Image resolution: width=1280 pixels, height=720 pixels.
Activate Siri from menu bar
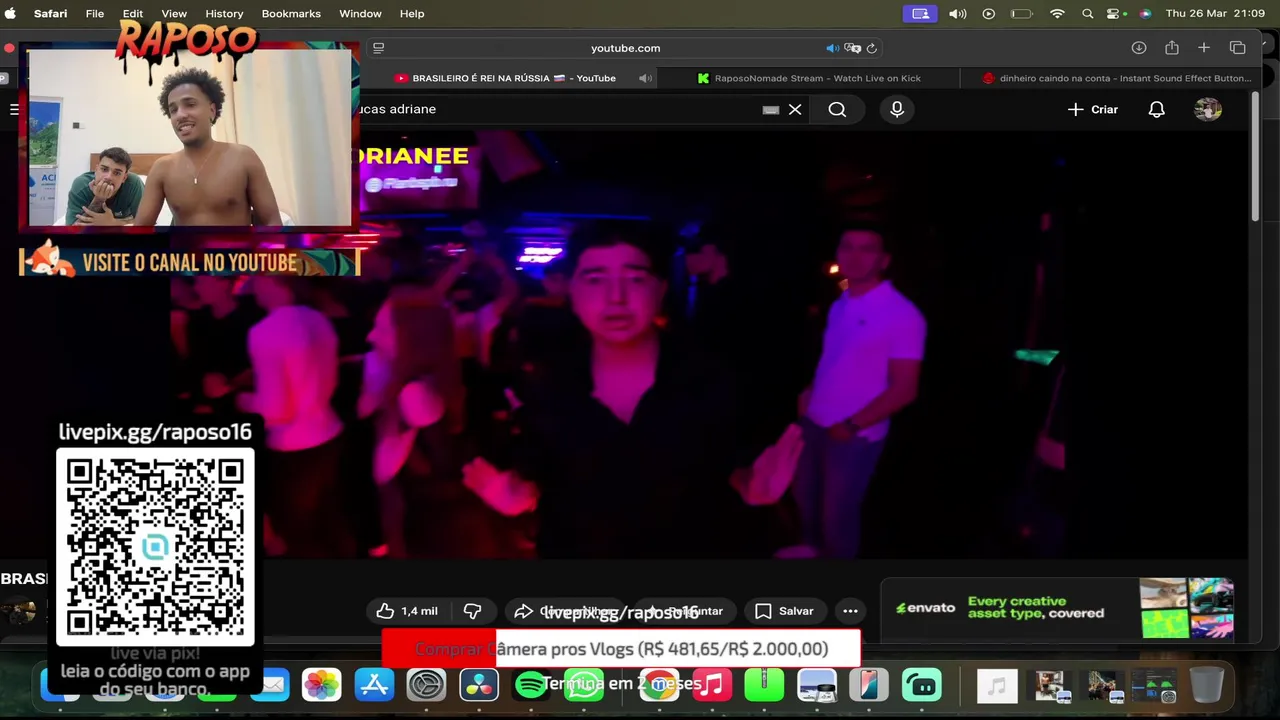[x=1145, y=13]
